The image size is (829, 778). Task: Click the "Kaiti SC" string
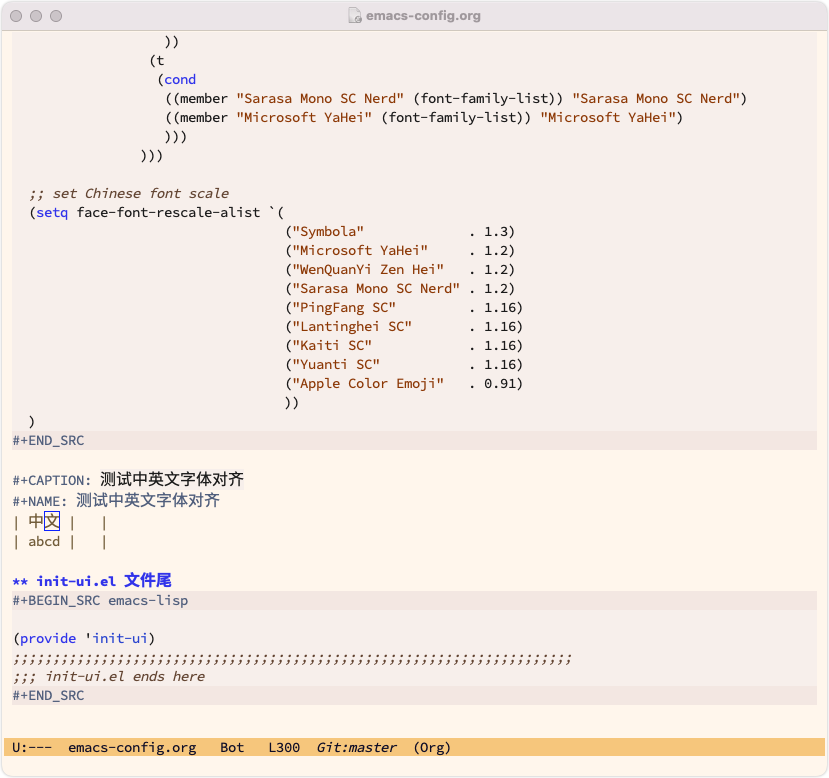coord(332,346)
